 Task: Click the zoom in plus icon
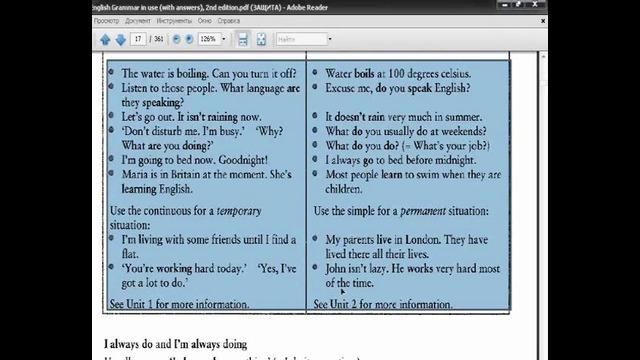point(189,39)
